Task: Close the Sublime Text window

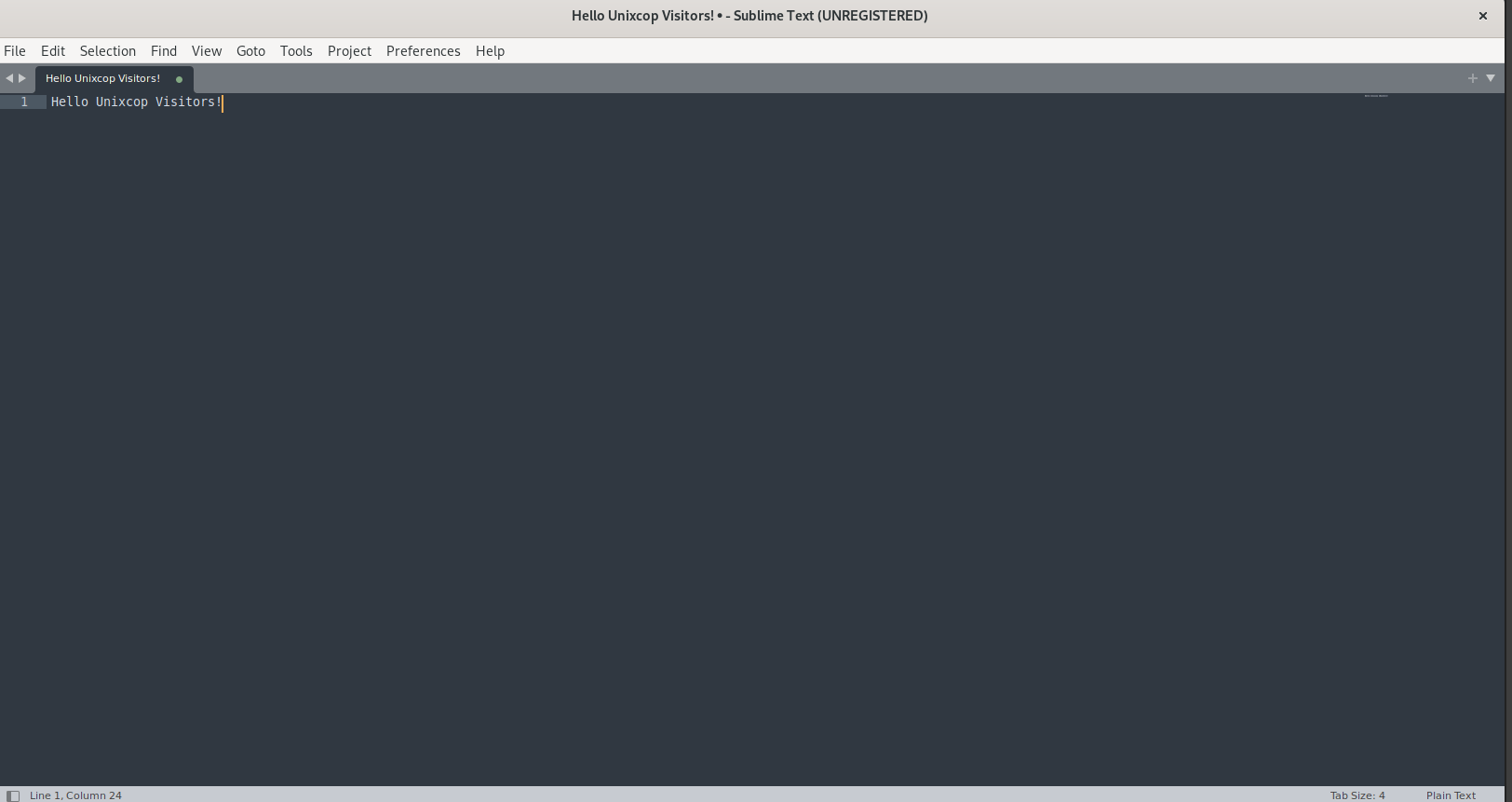Action: point(1483,16)
